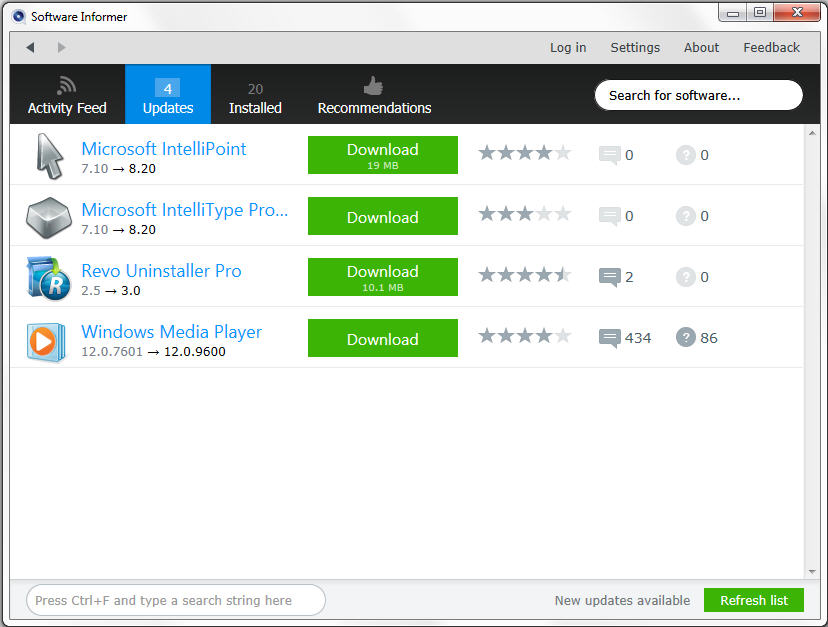The image size is (828, 627).
Task: Click the back navigation arrow
Action: 30,47
